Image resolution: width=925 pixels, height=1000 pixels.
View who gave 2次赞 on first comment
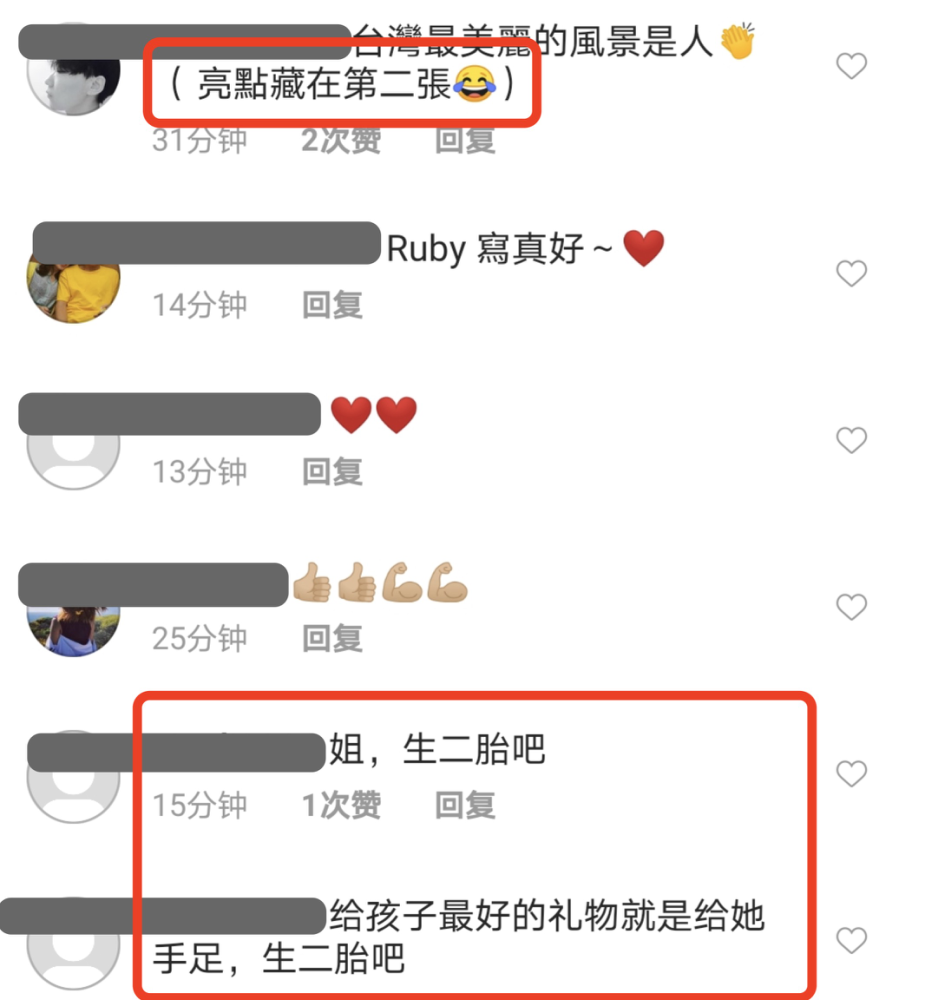pos(341,140)
